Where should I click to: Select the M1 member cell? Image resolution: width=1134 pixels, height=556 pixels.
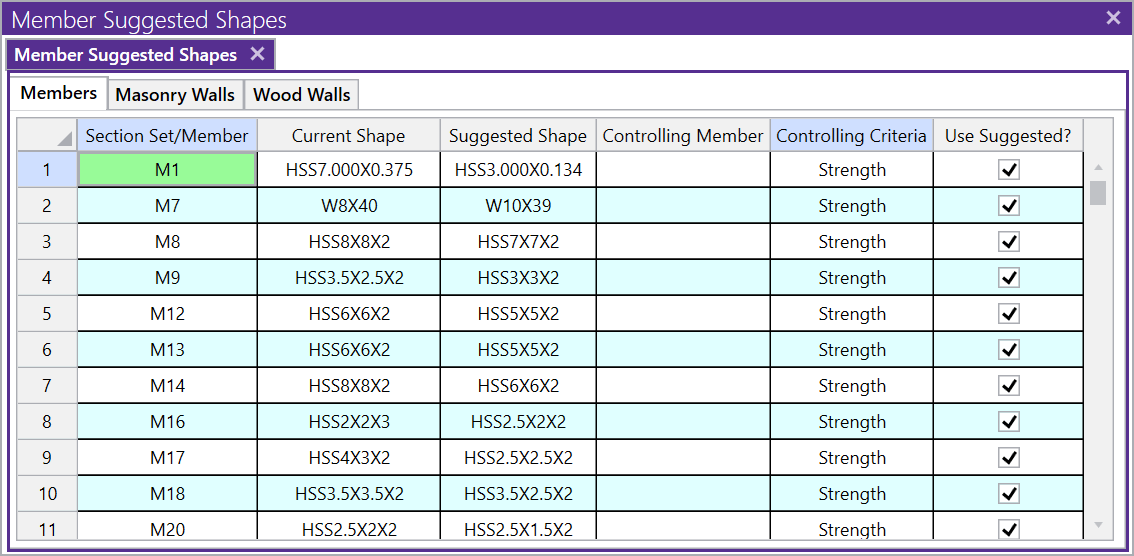[x=167, y=170]
